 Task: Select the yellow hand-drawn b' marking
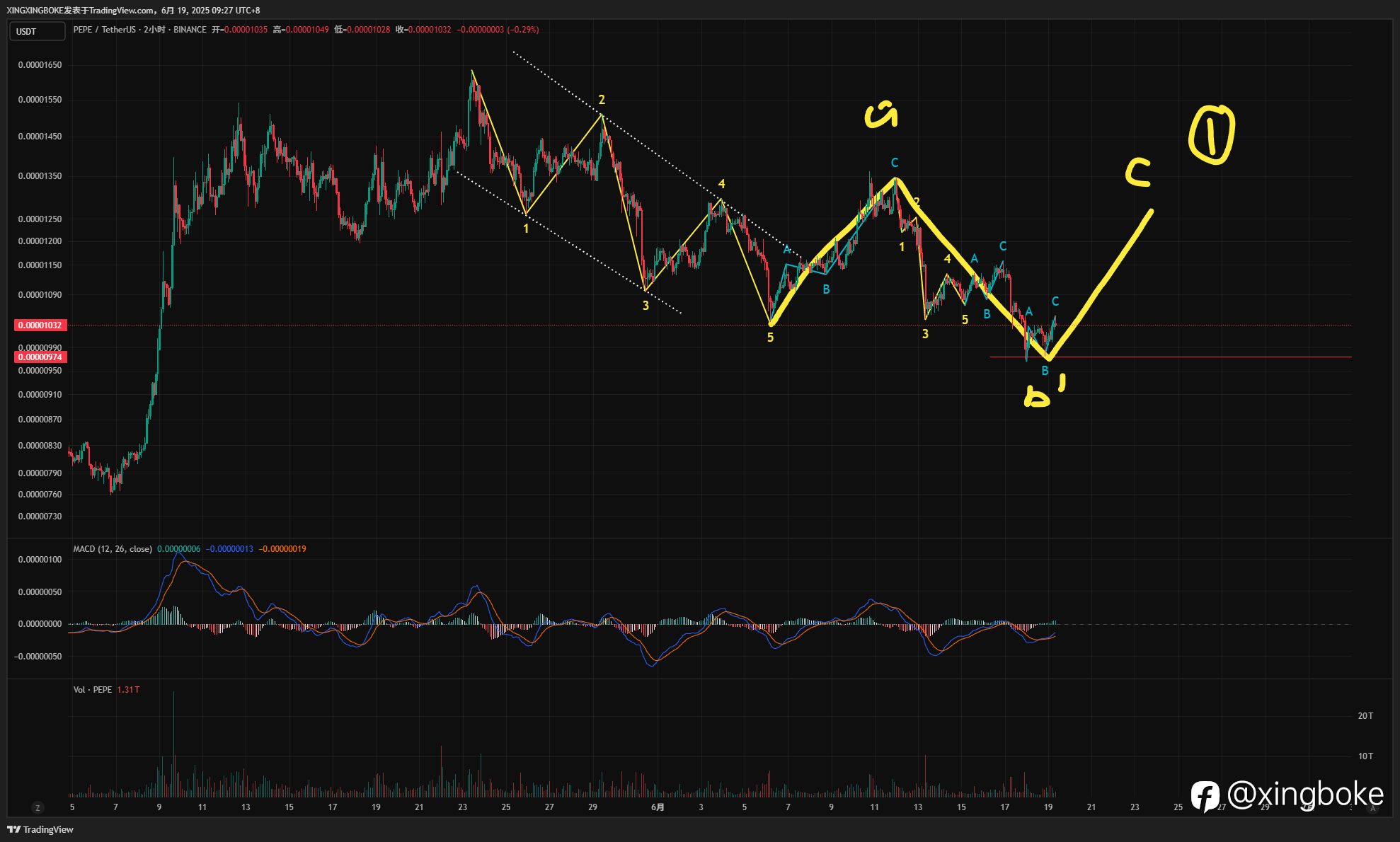click(x=1044, y=391)
